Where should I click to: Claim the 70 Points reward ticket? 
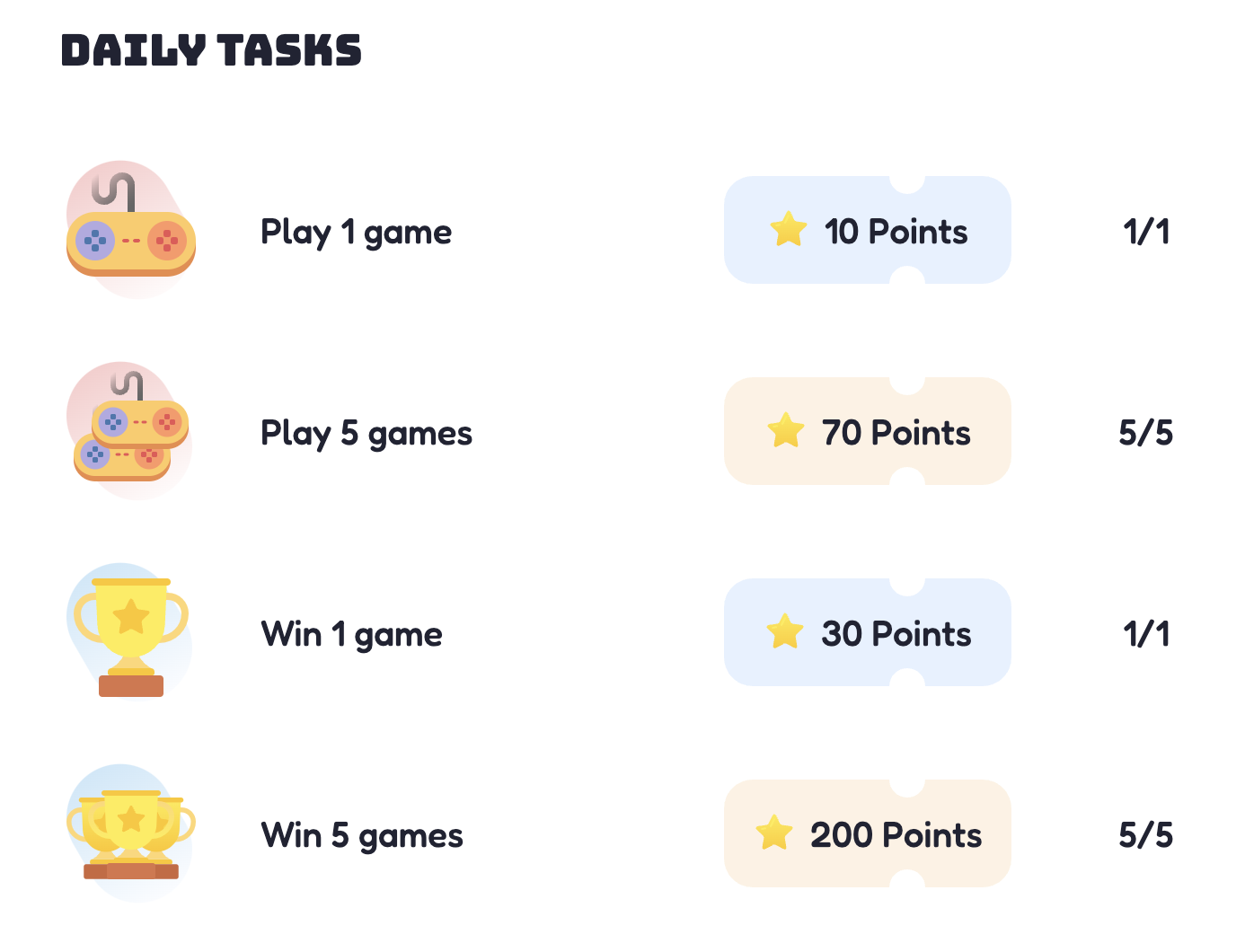[x=868, y=431]
